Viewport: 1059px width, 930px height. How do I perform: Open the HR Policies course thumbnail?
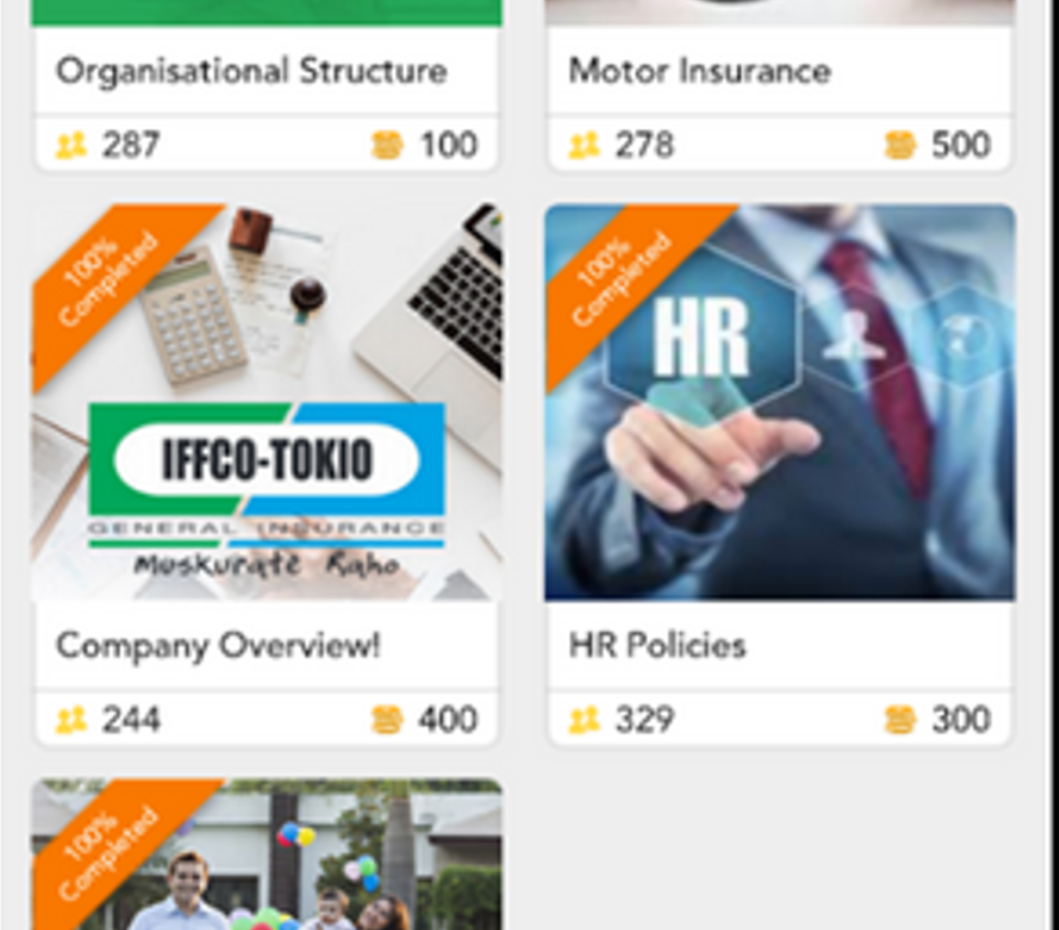pos(780,401)
